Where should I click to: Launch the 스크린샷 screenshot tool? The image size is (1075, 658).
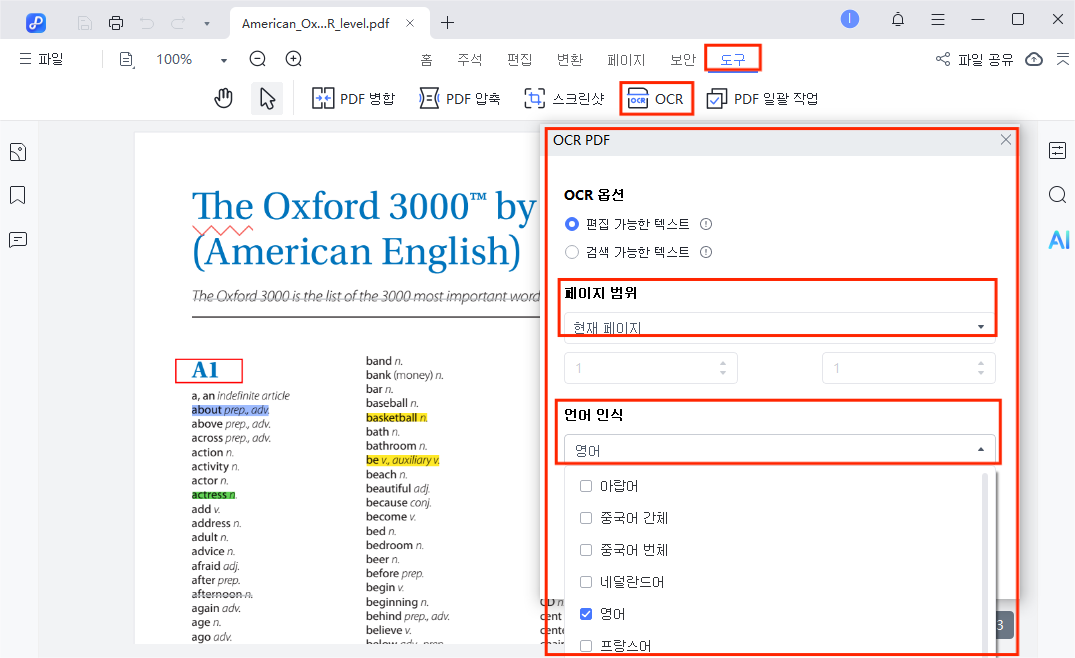563,97
